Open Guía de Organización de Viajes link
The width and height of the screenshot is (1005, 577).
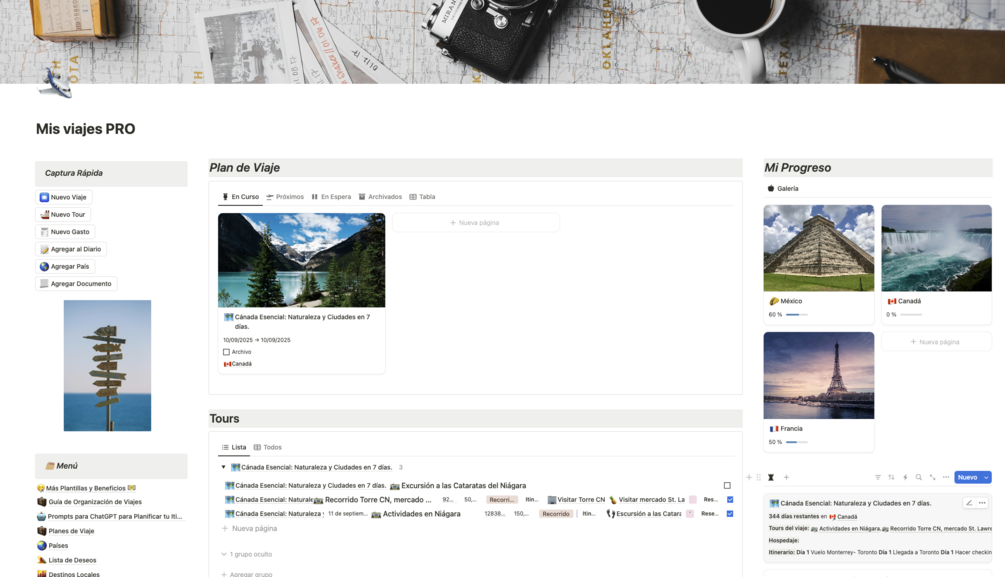[90, 503]
